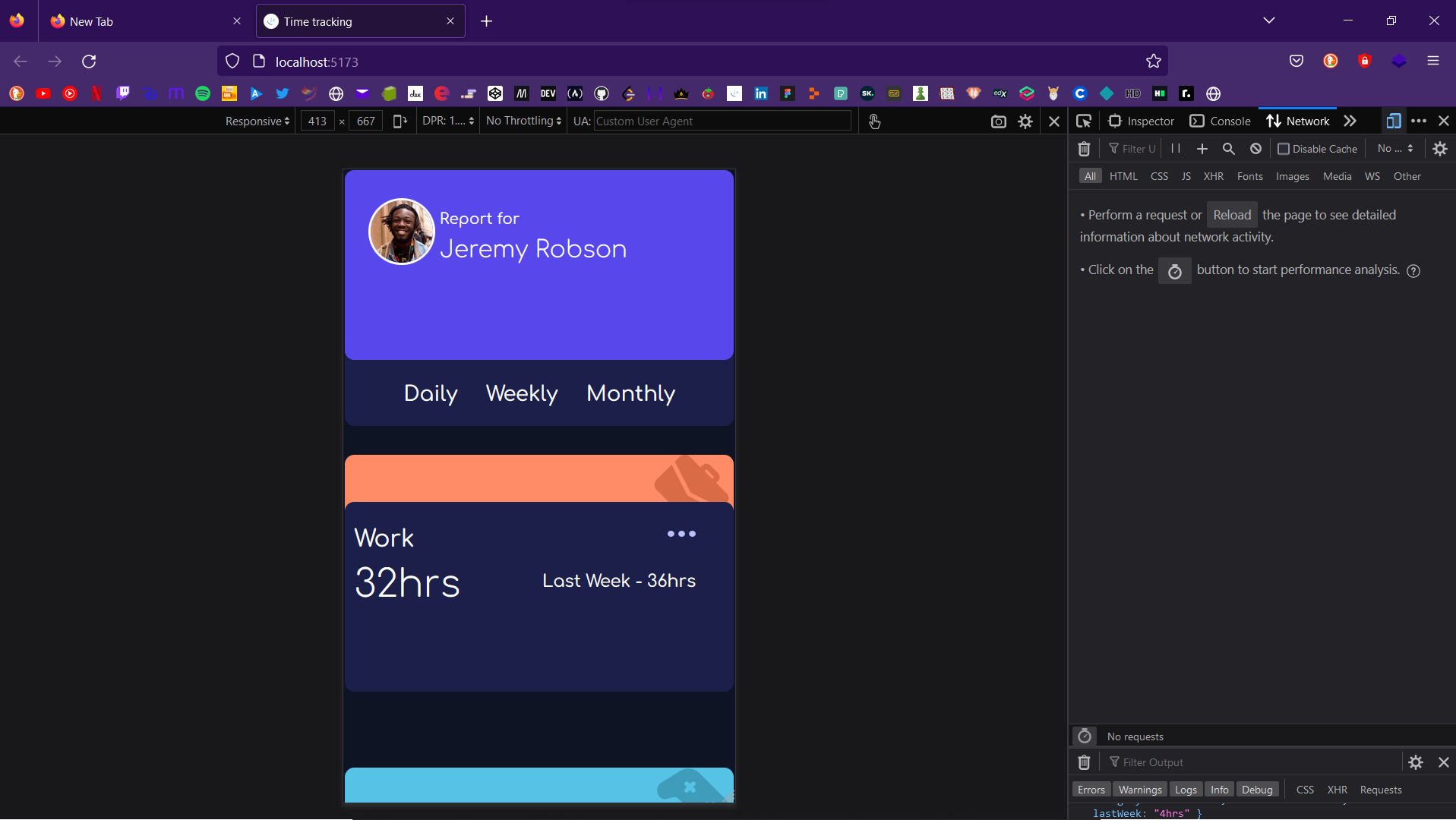Click the trash icon to clear network requests
Viewport: 1456px width, 820px height.
click(1084, 148)
